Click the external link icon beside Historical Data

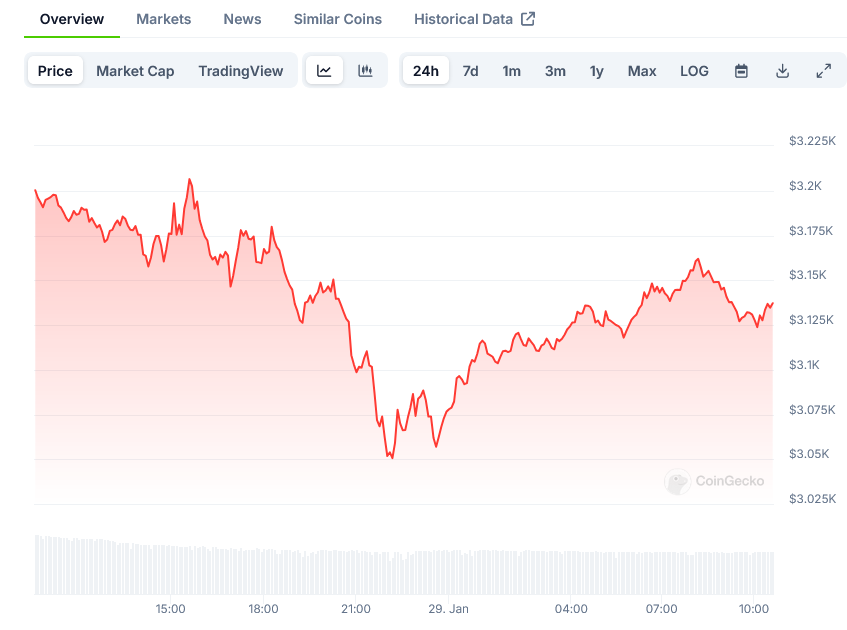pos(528,19)
